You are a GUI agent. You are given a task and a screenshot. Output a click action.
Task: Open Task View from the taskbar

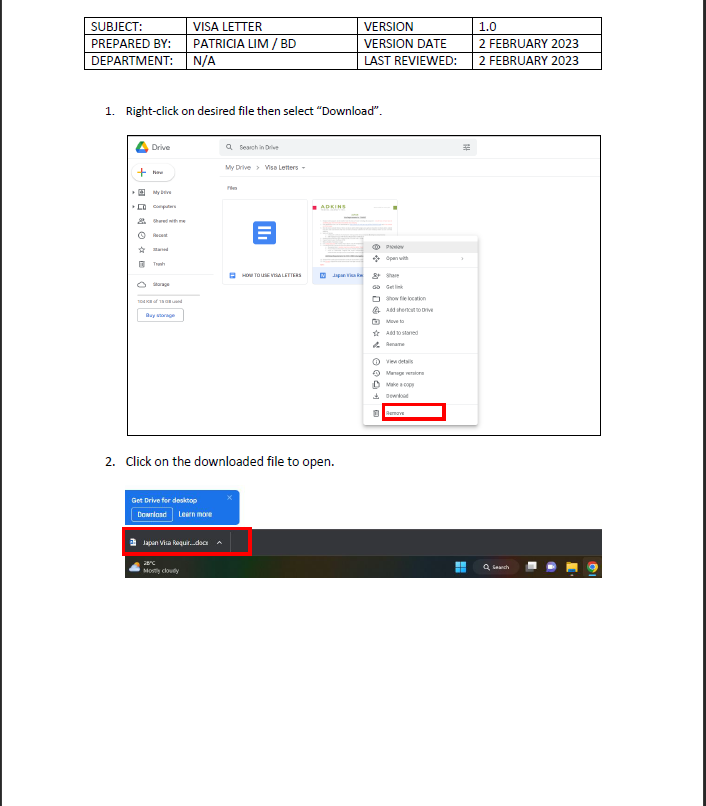(x=531, y=567)
